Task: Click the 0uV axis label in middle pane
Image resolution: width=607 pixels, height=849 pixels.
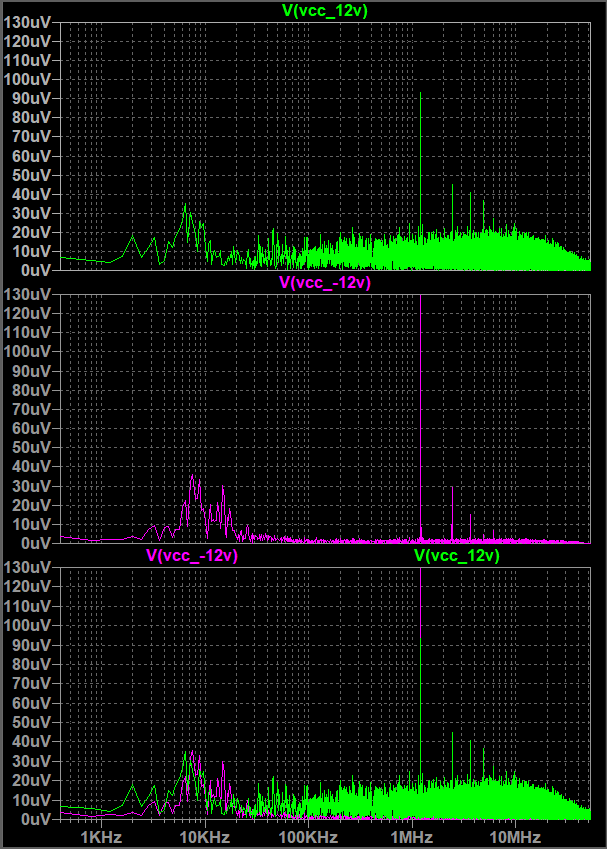Action: (36, 543)
